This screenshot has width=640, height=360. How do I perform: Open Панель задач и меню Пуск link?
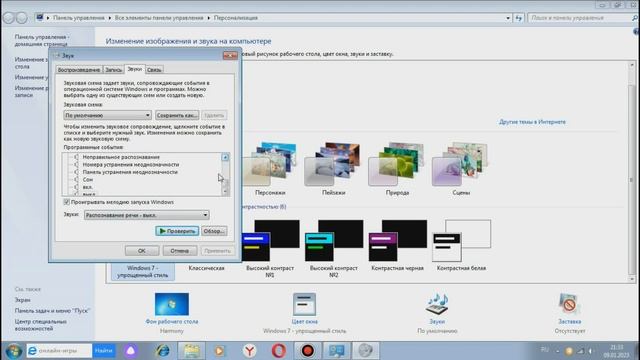[52, 311]
